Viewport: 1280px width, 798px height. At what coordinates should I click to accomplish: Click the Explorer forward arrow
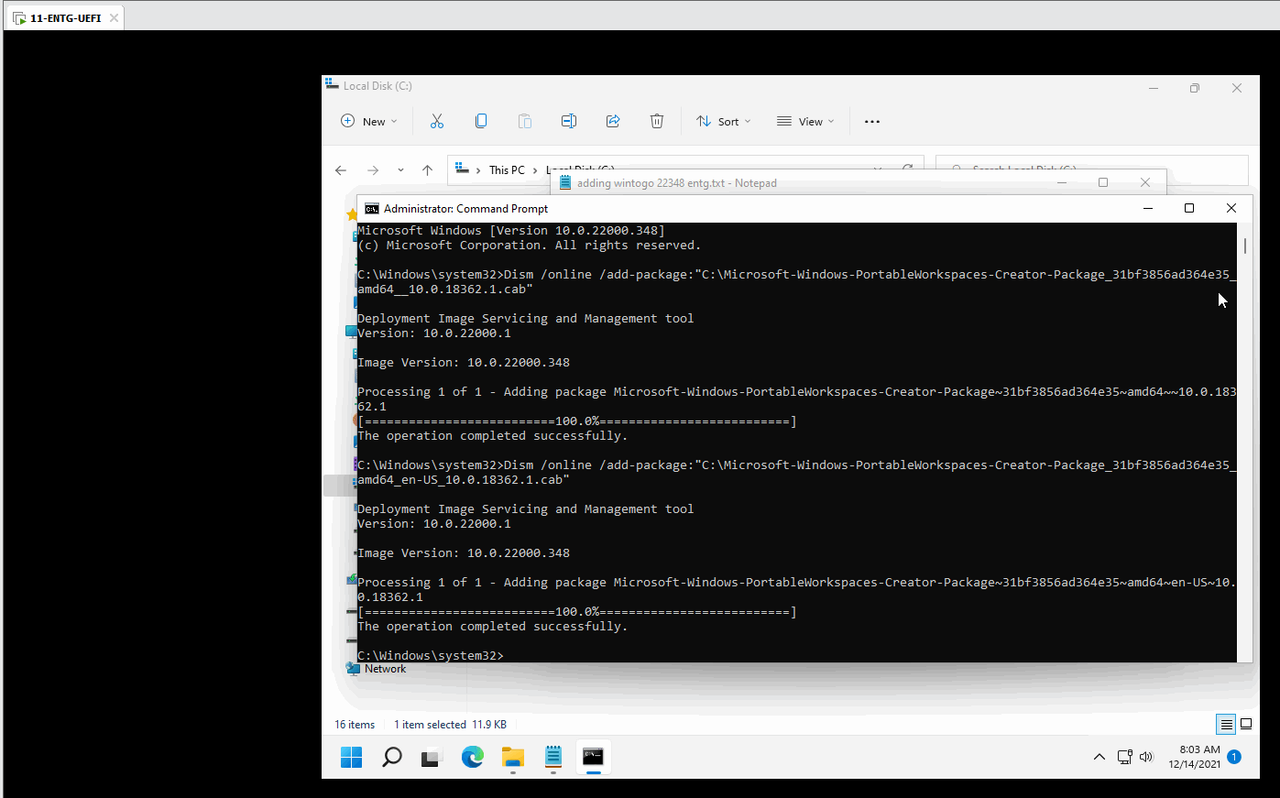[x=373, y=170]
